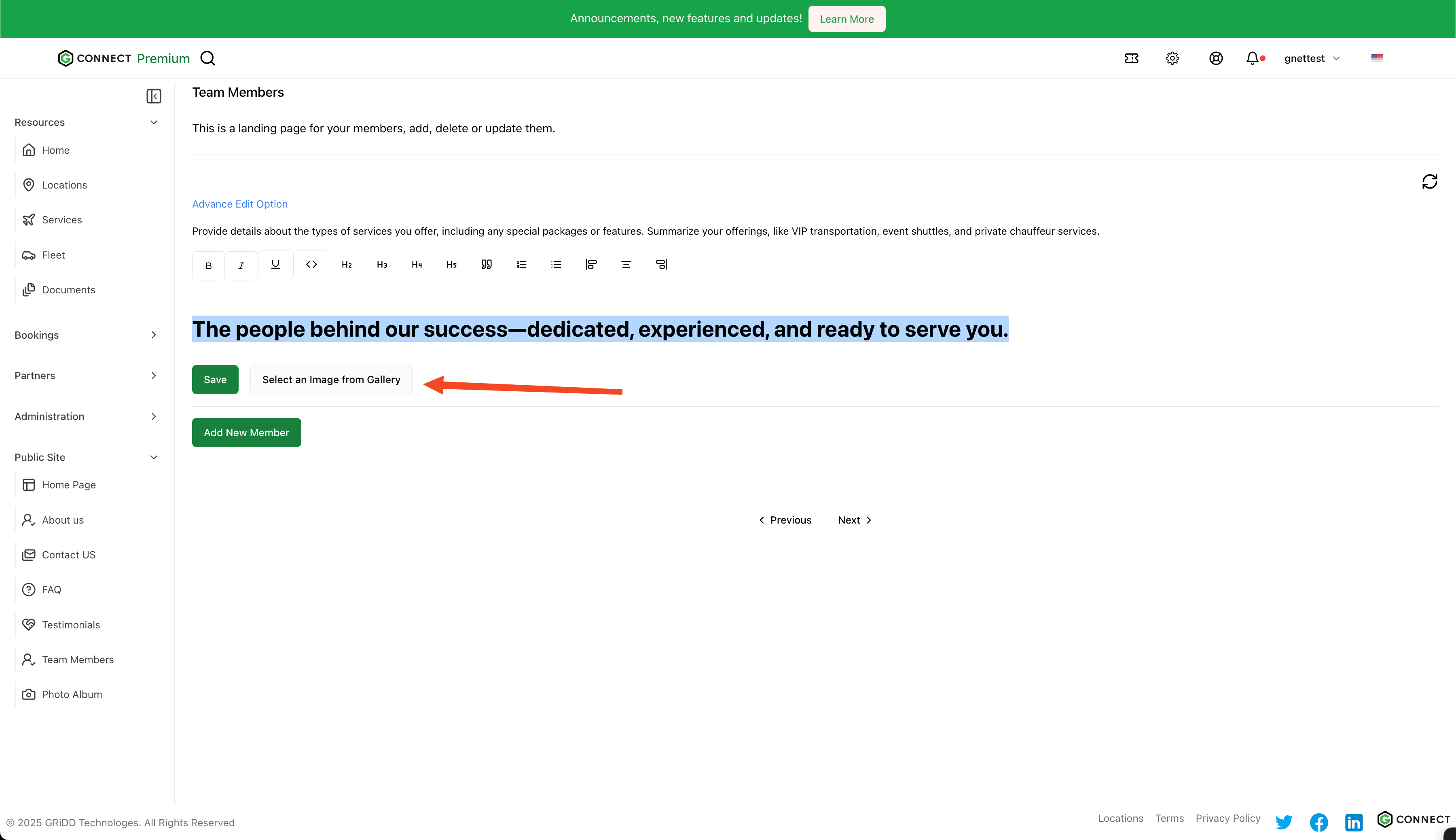The height and width of the screenshot is (840, 1456).
Task: Toggle underline formatting button
Action: (x=276, y=264)
